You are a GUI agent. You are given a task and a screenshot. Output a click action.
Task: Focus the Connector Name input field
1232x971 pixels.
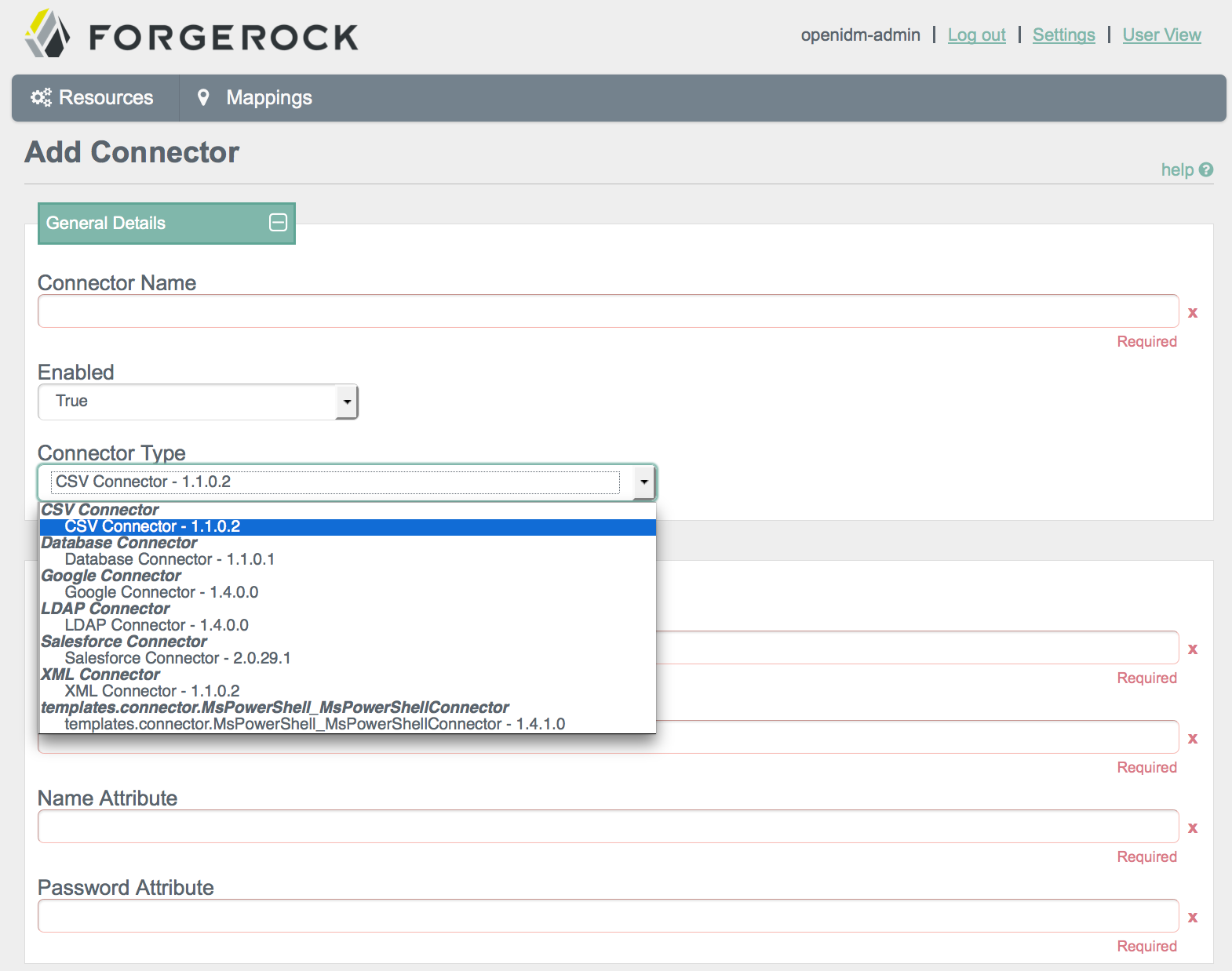click(x=608, y=311)
